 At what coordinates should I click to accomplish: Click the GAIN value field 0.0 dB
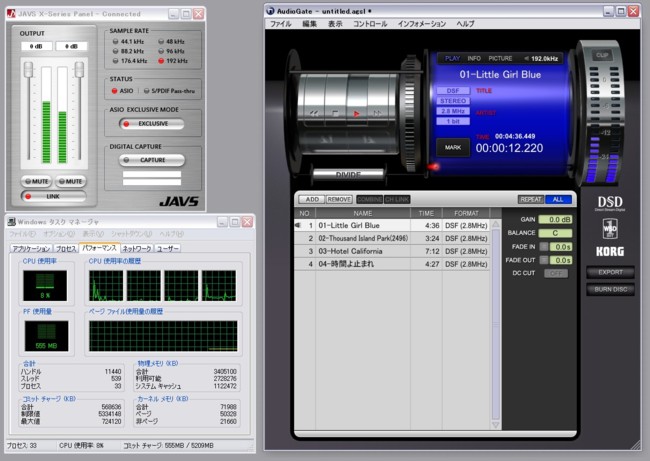pyautogui.click(x=555, y=219)
